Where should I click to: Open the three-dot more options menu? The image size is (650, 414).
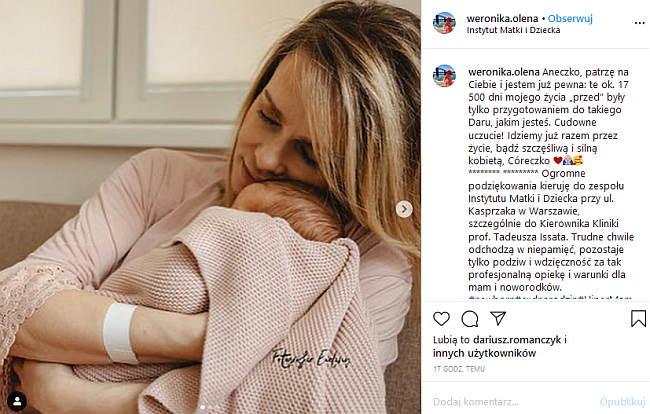[640, 23]
